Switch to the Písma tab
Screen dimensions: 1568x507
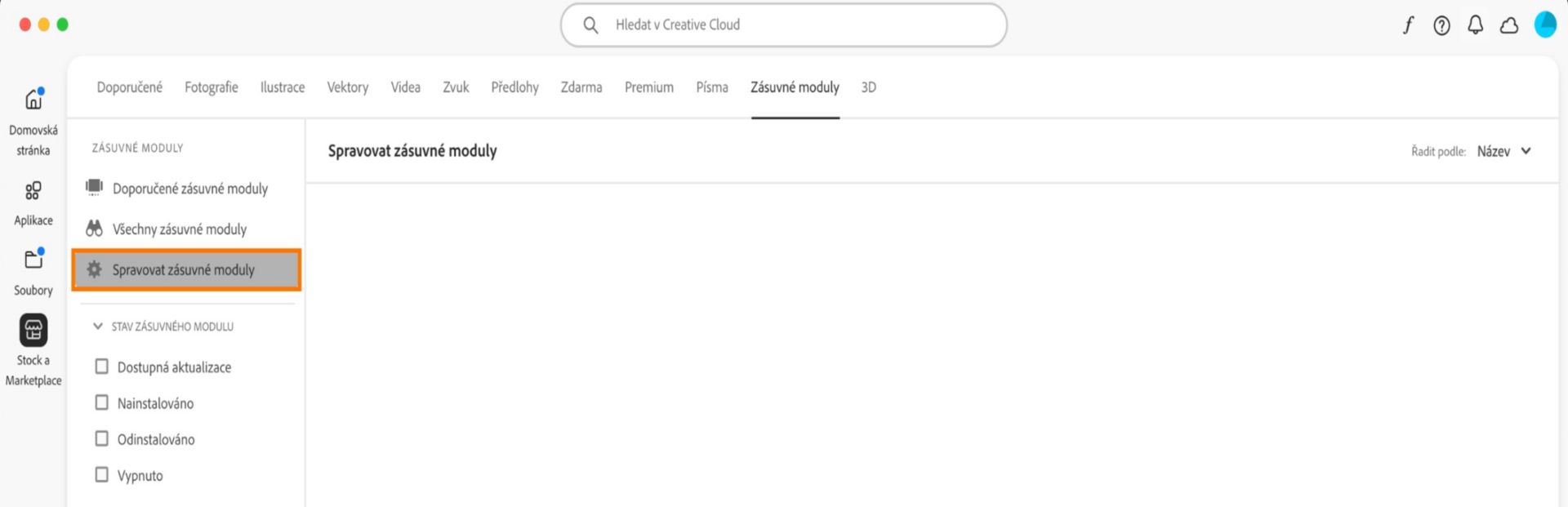[x=711, y=87]
